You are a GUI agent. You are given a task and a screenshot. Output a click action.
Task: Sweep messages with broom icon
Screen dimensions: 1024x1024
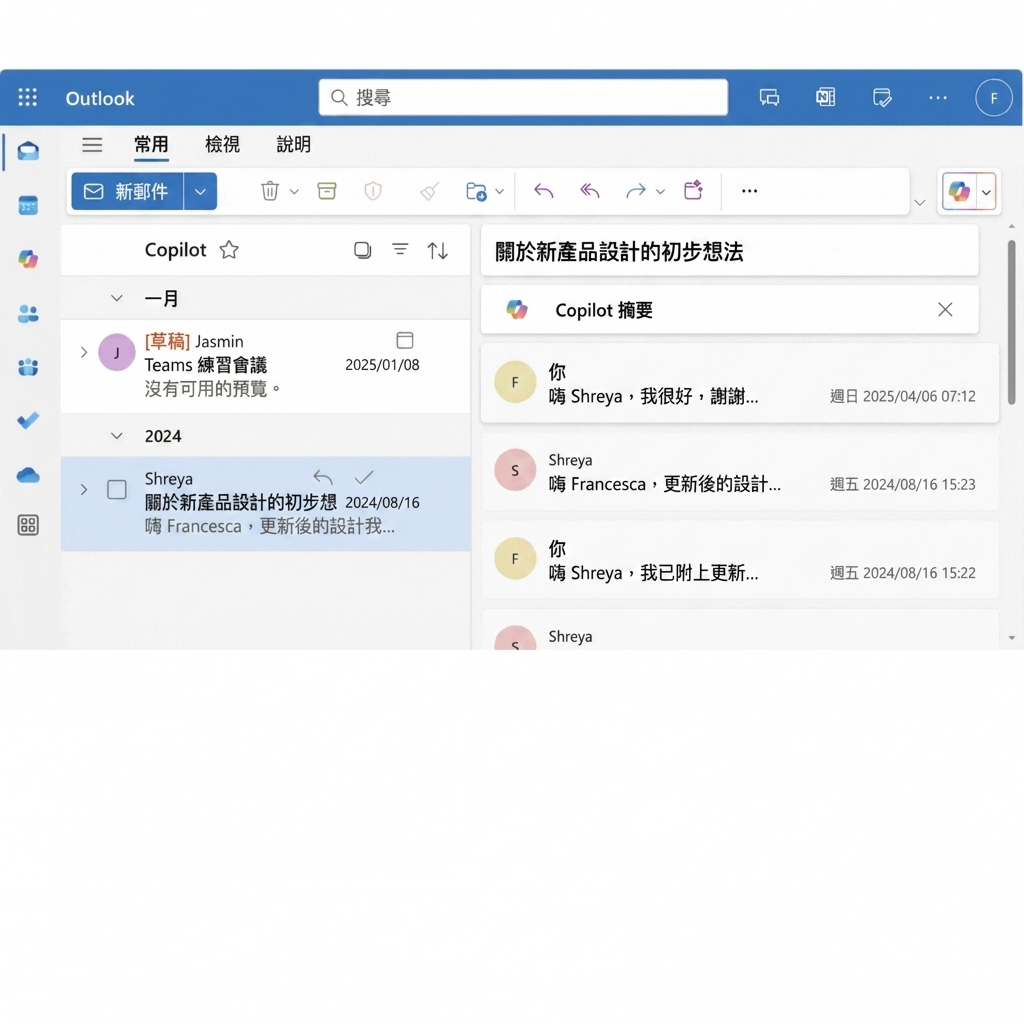click(x=429, y=191)
